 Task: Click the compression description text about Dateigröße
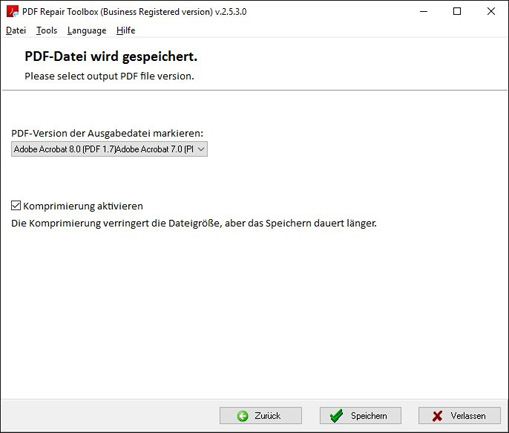click(194, 223)
